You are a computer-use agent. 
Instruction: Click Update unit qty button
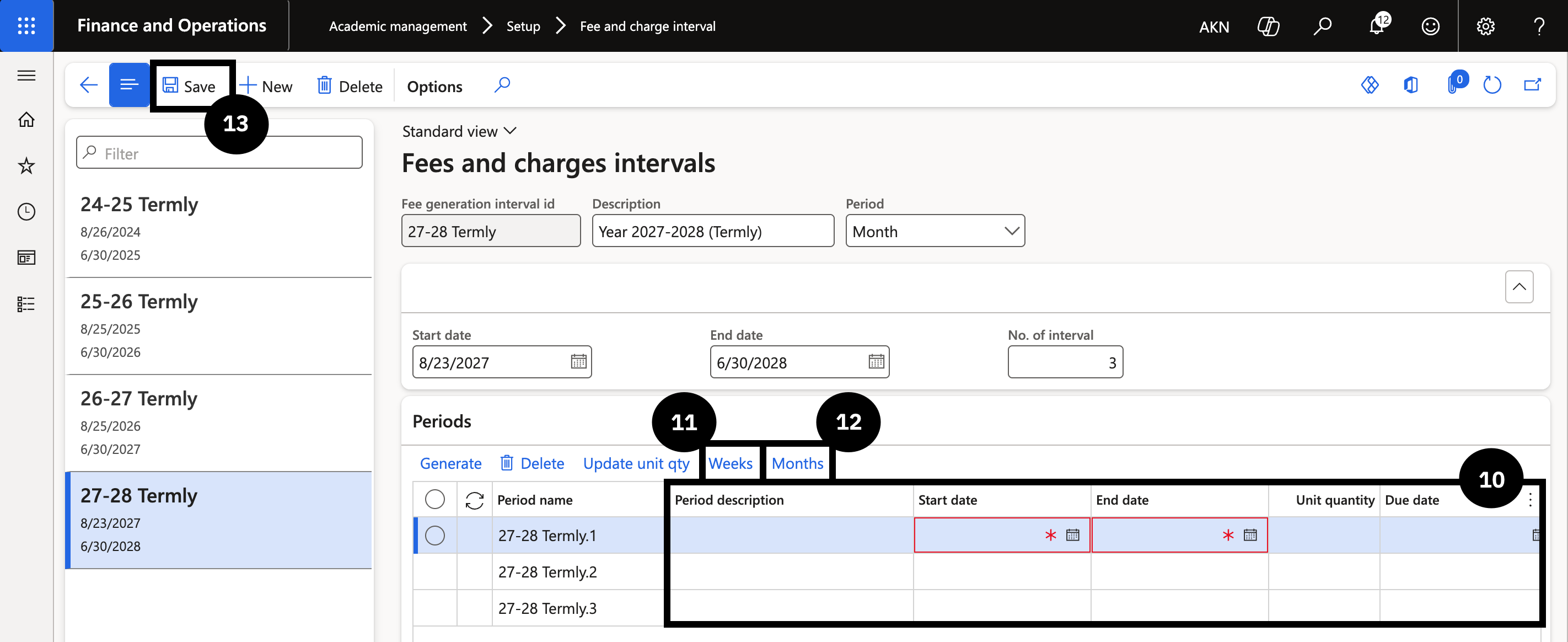[636, 463]
